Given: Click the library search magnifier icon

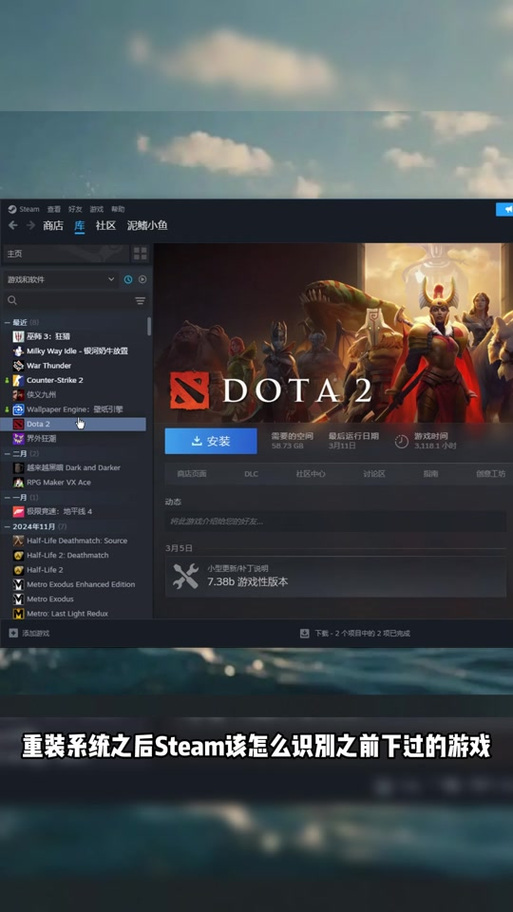Looking at the screenshot, I should [12, 300].
